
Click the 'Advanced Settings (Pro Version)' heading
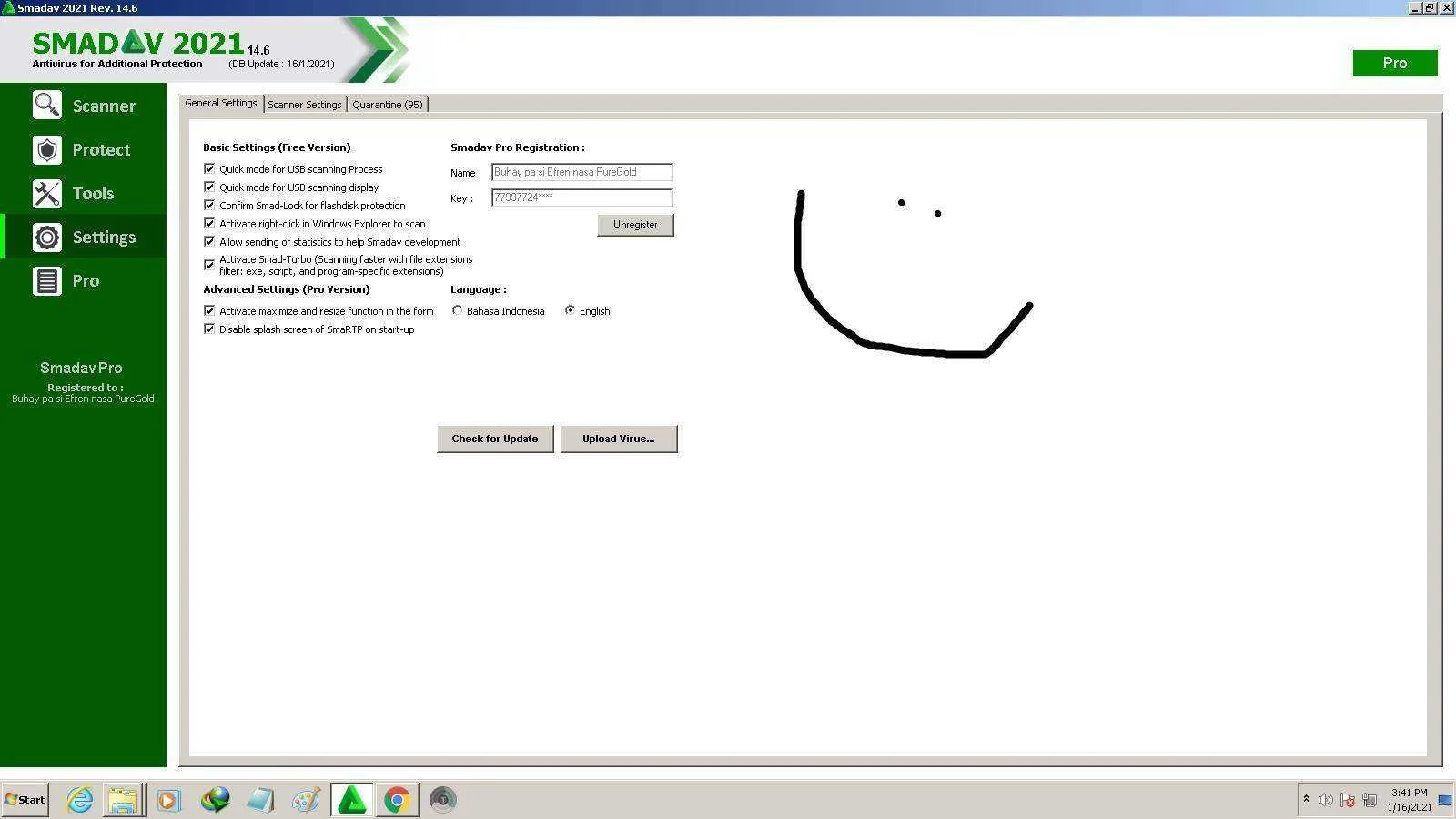pyautogui.click(x=287, y=289)
